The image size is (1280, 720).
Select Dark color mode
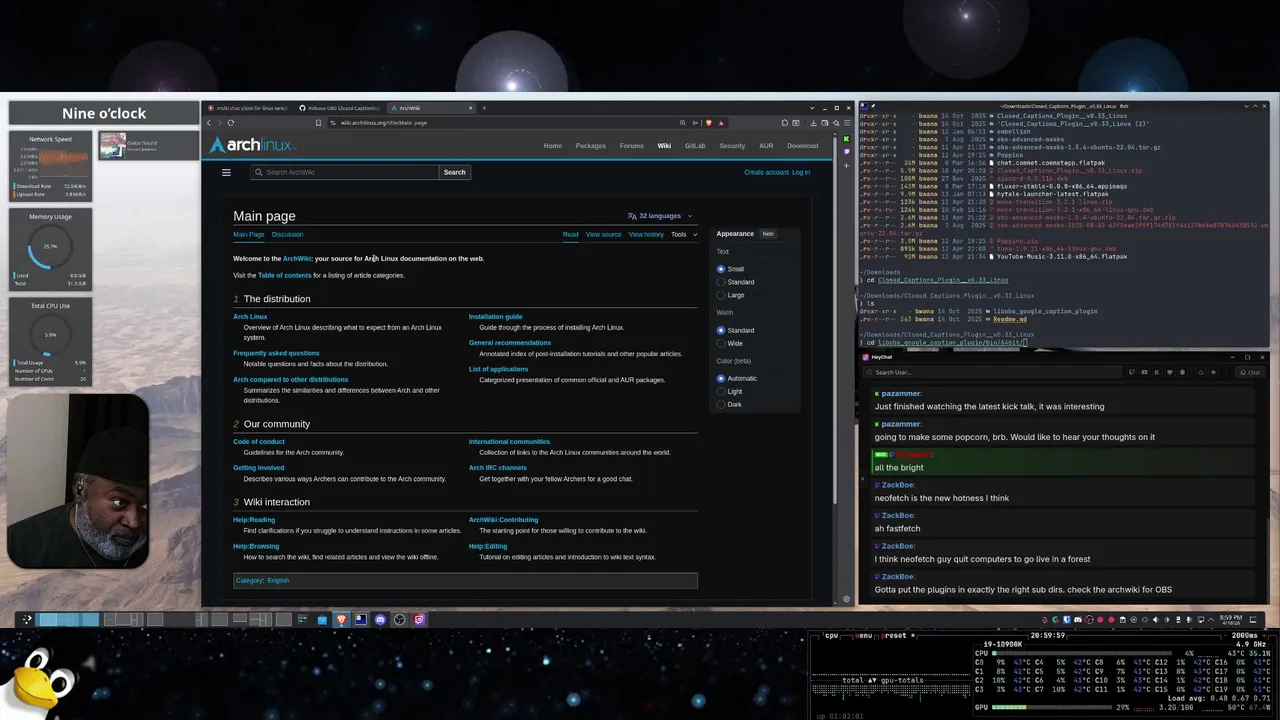pyautogui.click(x=720, y=404)
